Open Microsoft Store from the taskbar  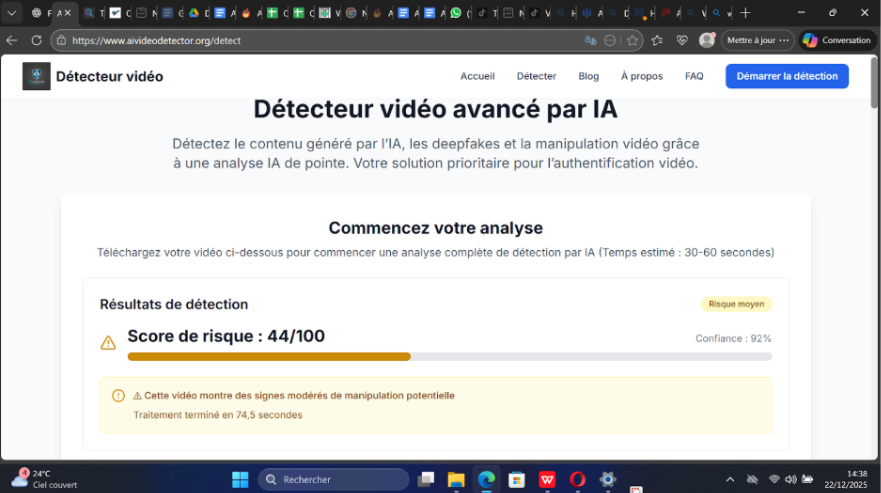[516, 479]
